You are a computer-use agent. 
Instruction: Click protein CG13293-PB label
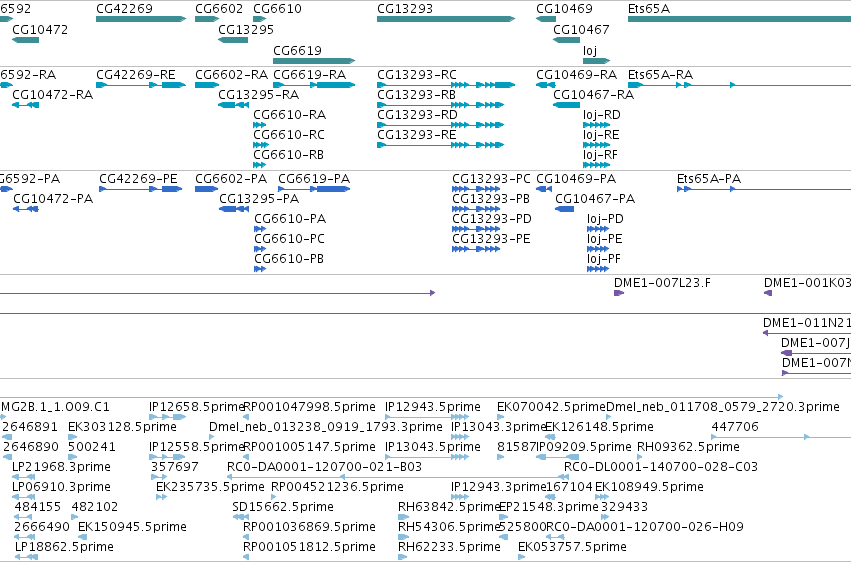491,199
